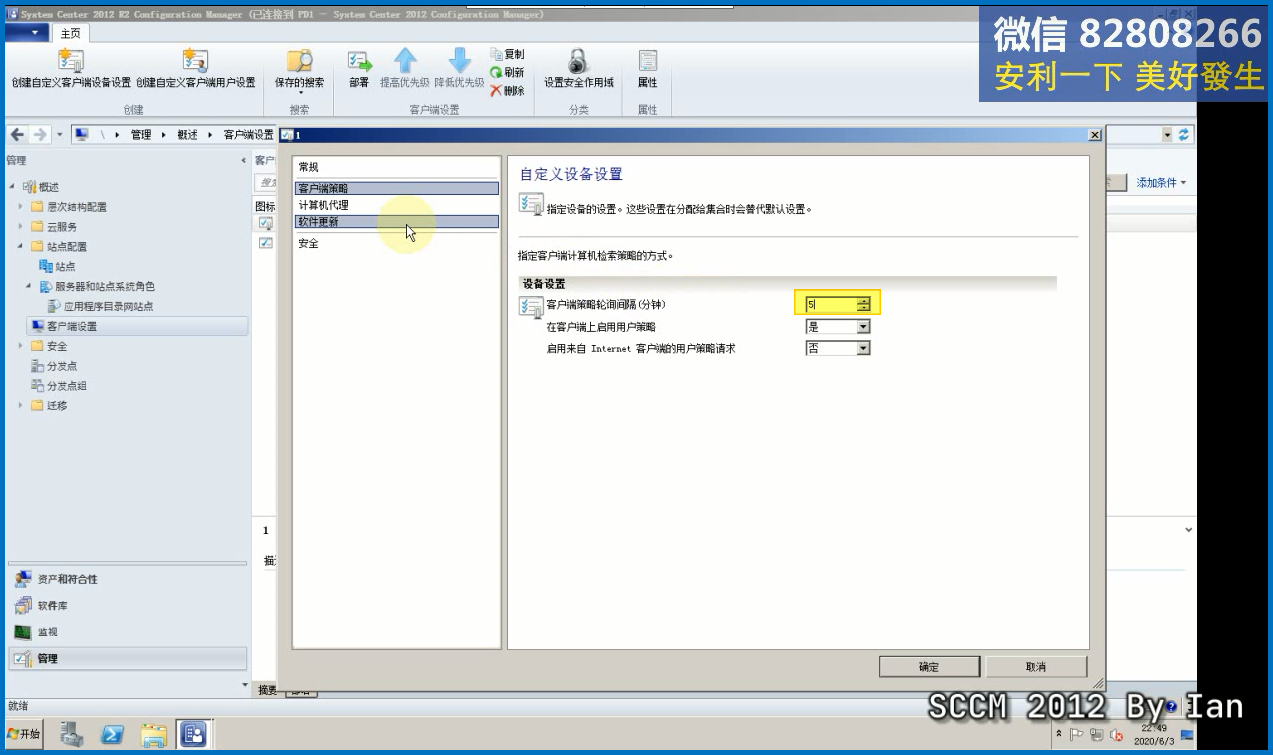Open the 监视 workspace
Screen dimensions: 1273x755
[x=127, y=632]
